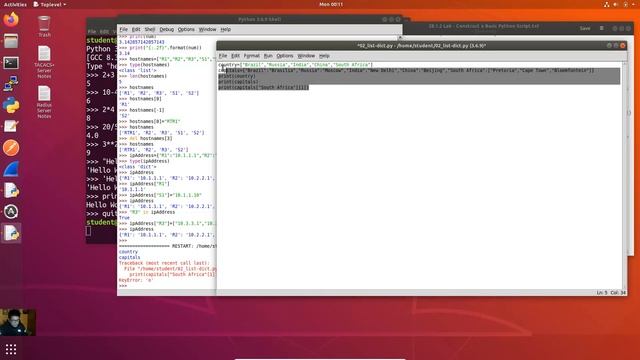640x360 pixels.
Task: Open File menu in the editor window
Action: coord(223,56)
